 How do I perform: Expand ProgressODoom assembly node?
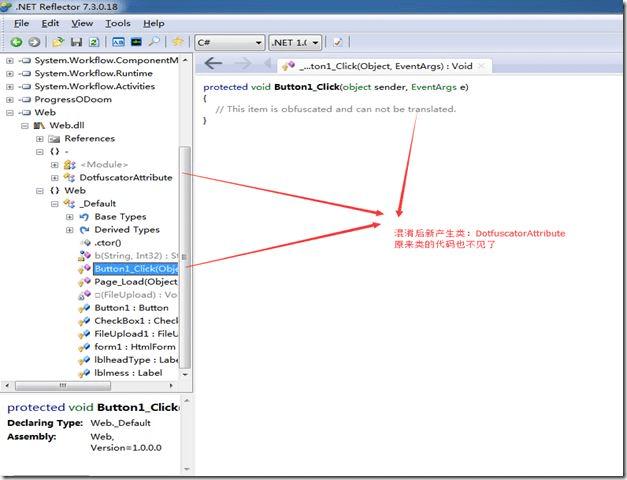(x=10, y=100)
